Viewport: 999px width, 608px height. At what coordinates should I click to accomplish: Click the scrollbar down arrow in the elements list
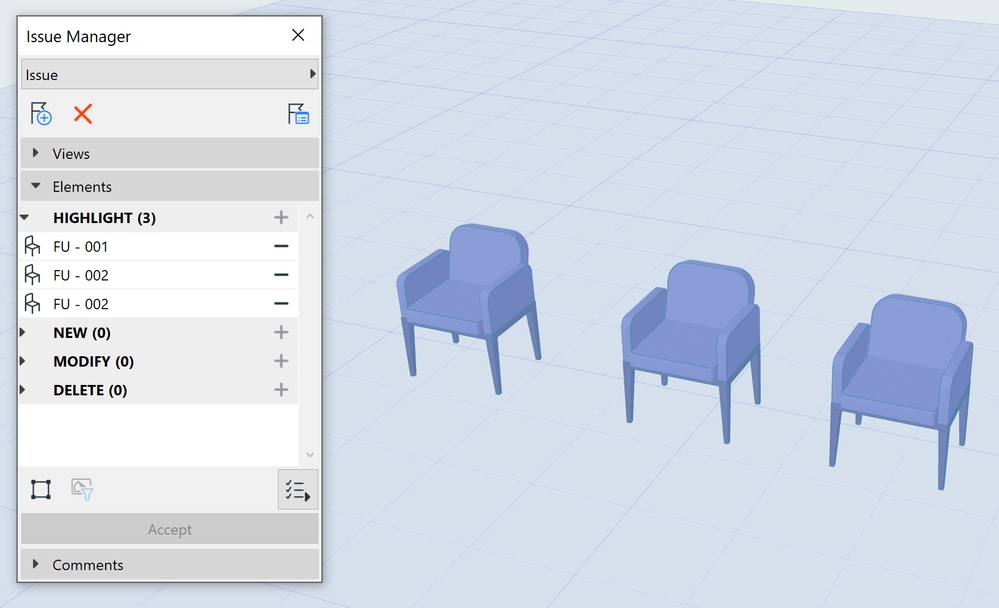310,454
